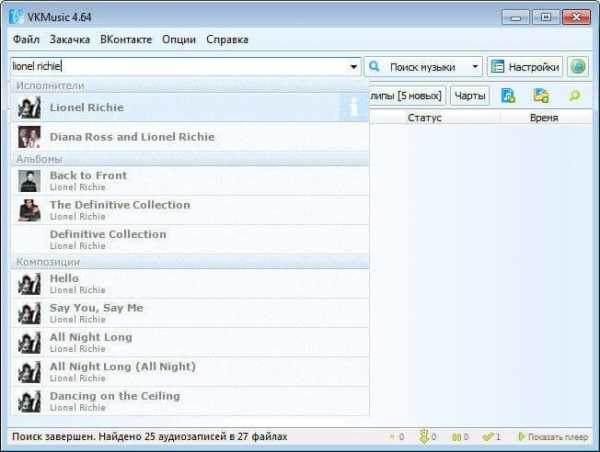
Task: Minimize the VKMusic window
Action: pos(515,17)
